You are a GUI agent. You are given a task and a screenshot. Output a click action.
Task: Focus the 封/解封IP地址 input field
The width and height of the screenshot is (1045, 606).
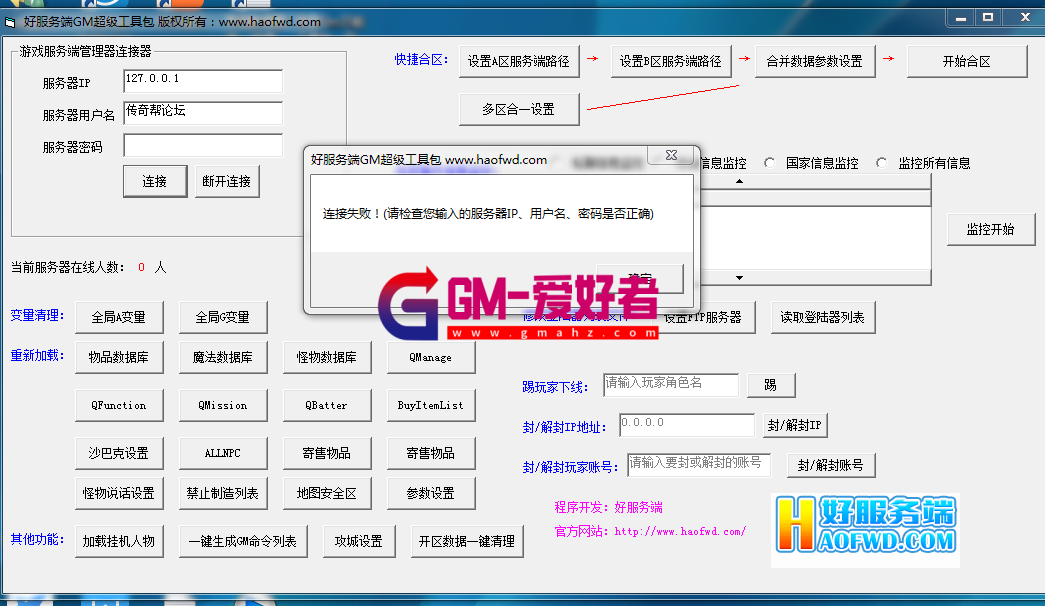pyautogui.click(x=686, y=425)
